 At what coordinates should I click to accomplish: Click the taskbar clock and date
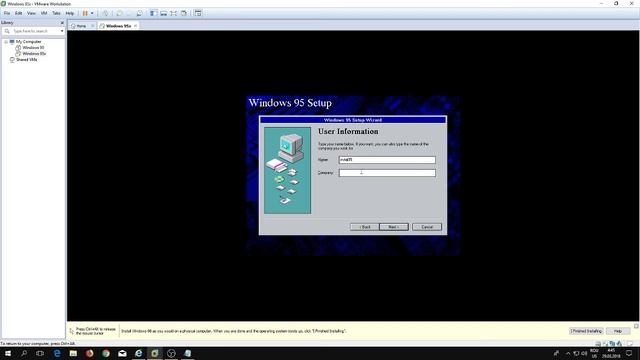[x=611, y=353]
